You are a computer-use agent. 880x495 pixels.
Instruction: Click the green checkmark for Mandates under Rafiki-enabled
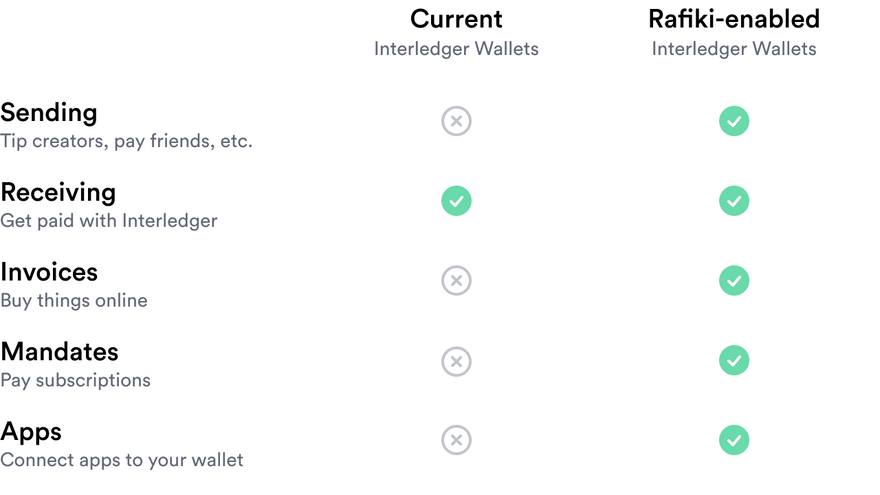point(734,360)
